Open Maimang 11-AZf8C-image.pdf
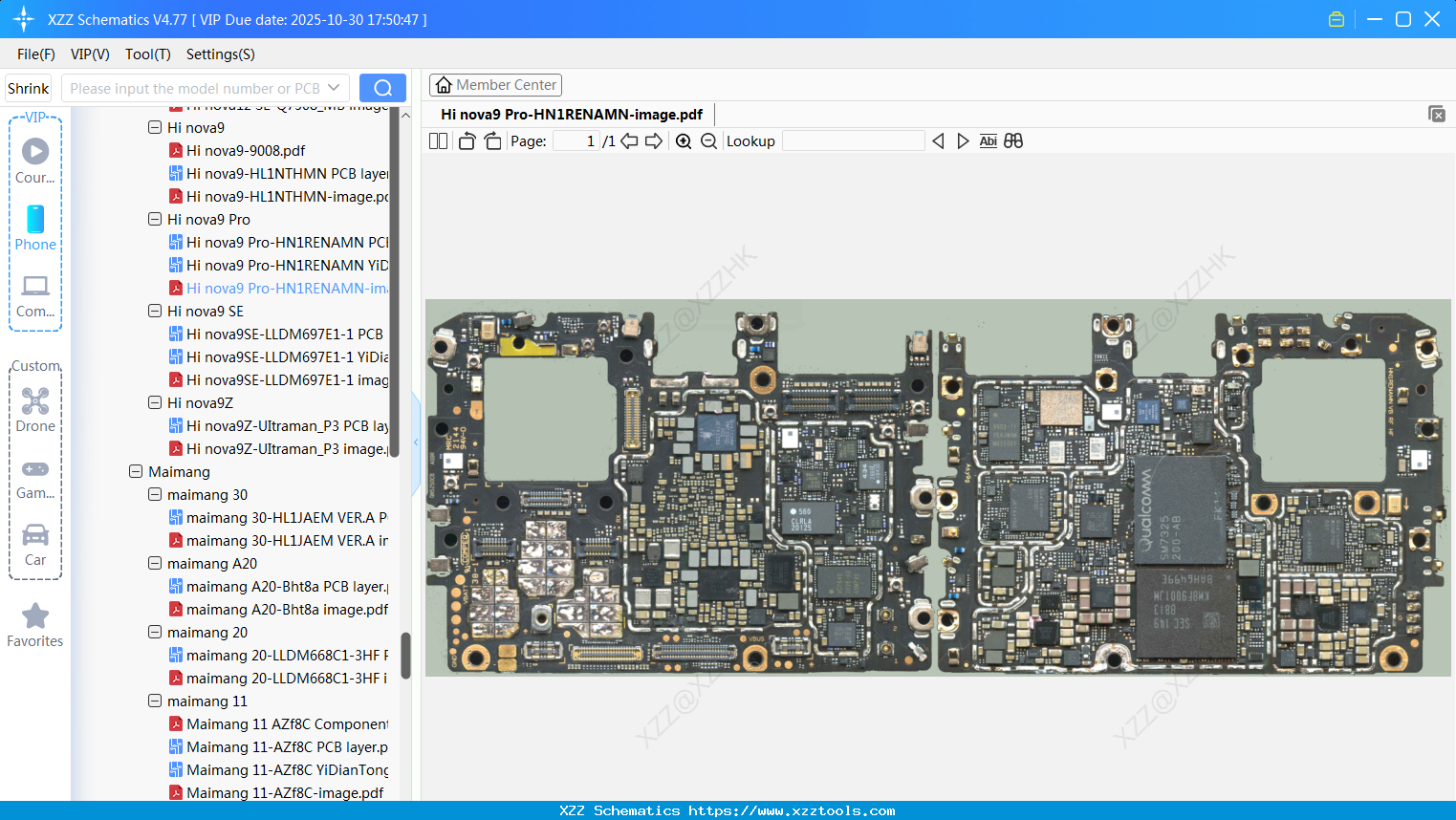1456x820 pixels. 276,792
